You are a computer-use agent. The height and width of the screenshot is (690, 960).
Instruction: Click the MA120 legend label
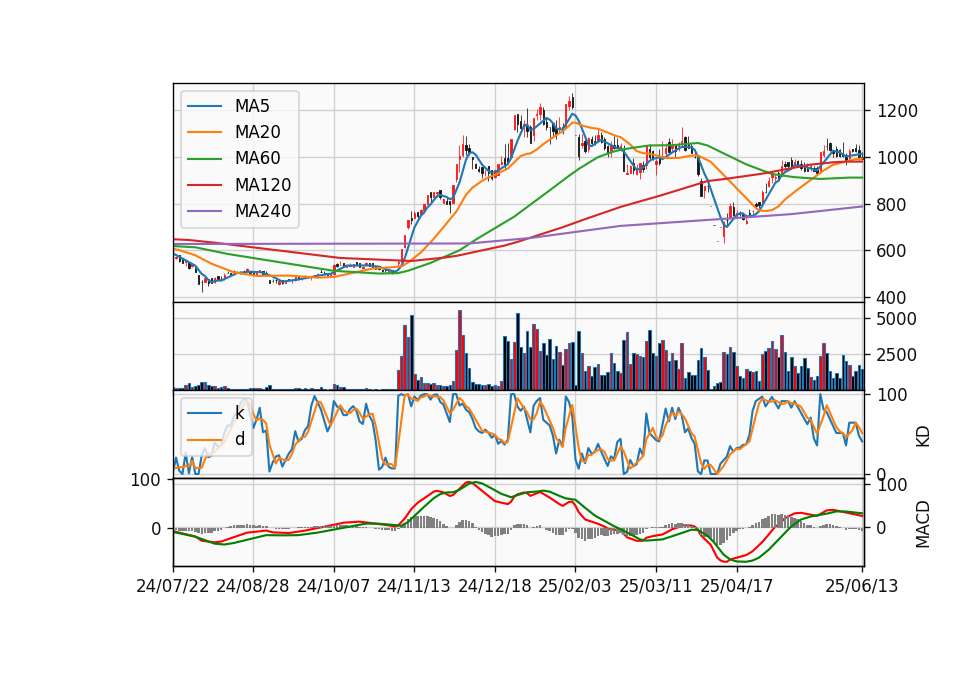263,185
